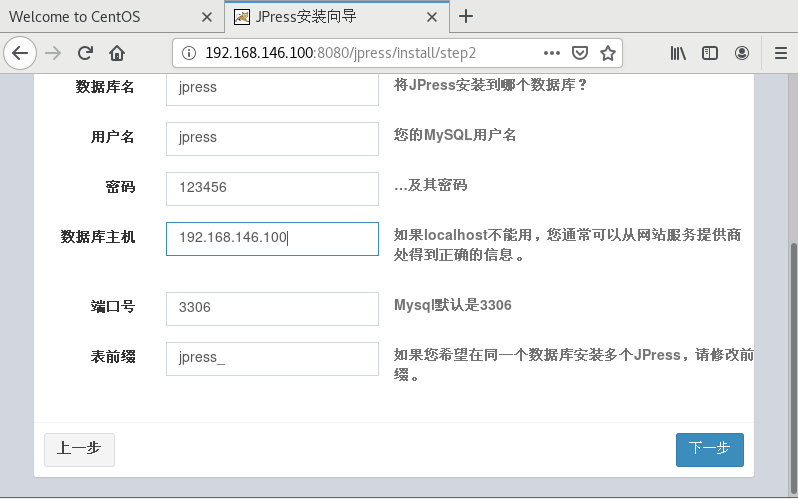The image size is (798, 499).
Task: Click the 数据库名 input field
Action: (x=272, y=89)
